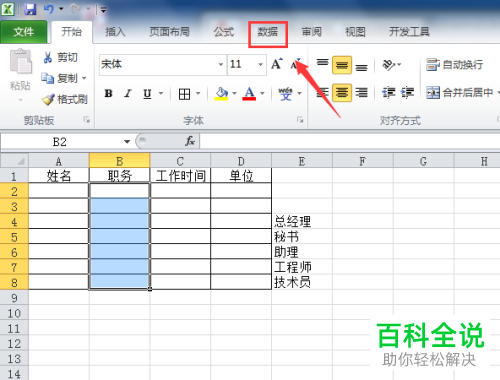Toggle center horizontal alignment
Image resolution: width=500 pixels, height=380 pixels.
click(x=342, y=92)
